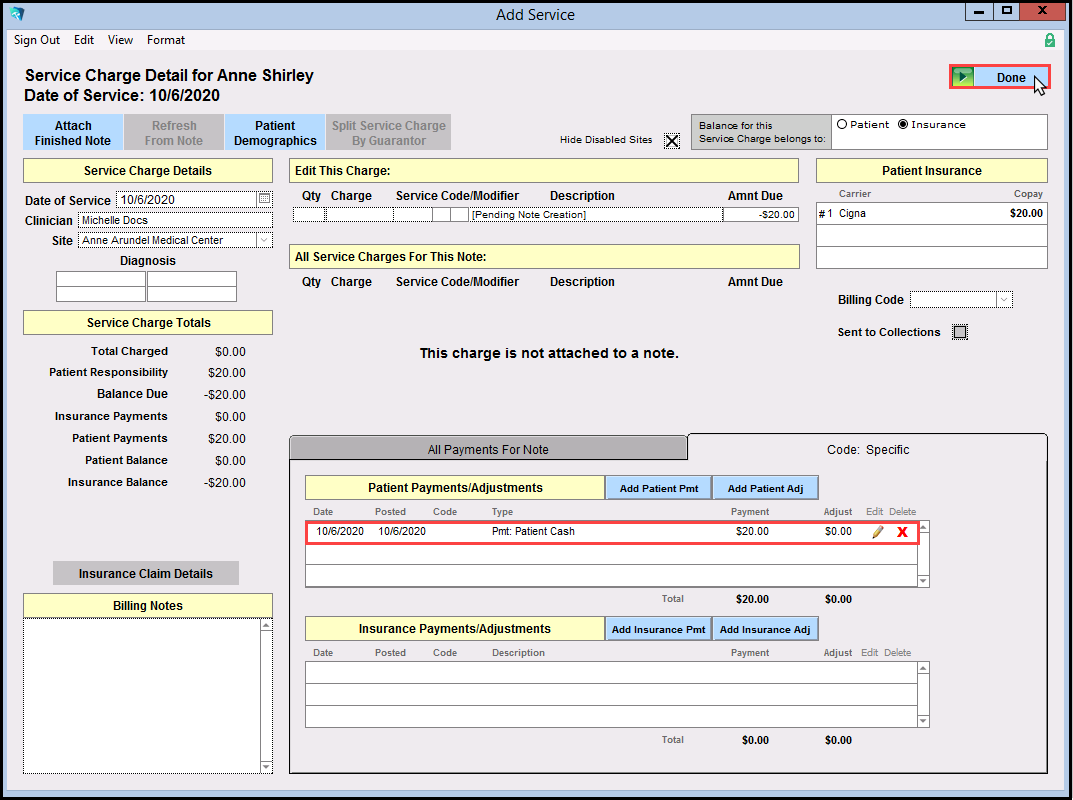Open the Sign Out menu
This screenshot has height=800, width=1073.
[37, 40]
